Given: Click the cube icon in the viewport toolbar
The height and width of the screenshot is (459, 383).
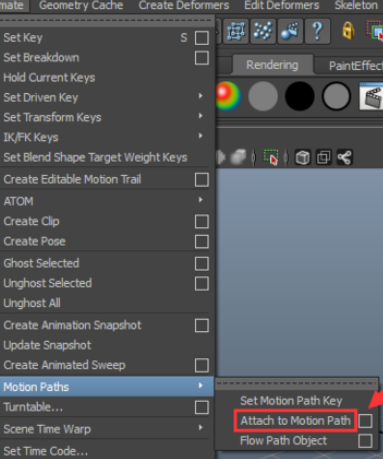Looking at the screenshot, I should coord(303,157).
